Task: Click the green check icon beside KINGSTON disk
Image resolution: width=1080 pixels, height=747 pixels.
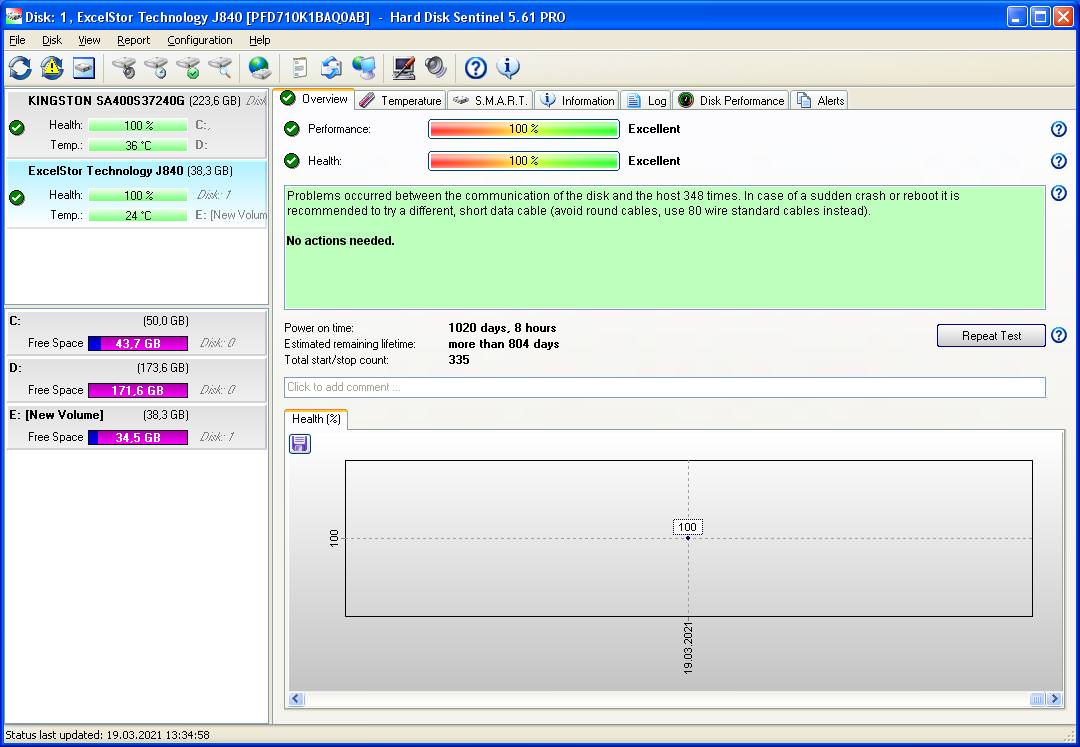Action: [x=17, y=128]
